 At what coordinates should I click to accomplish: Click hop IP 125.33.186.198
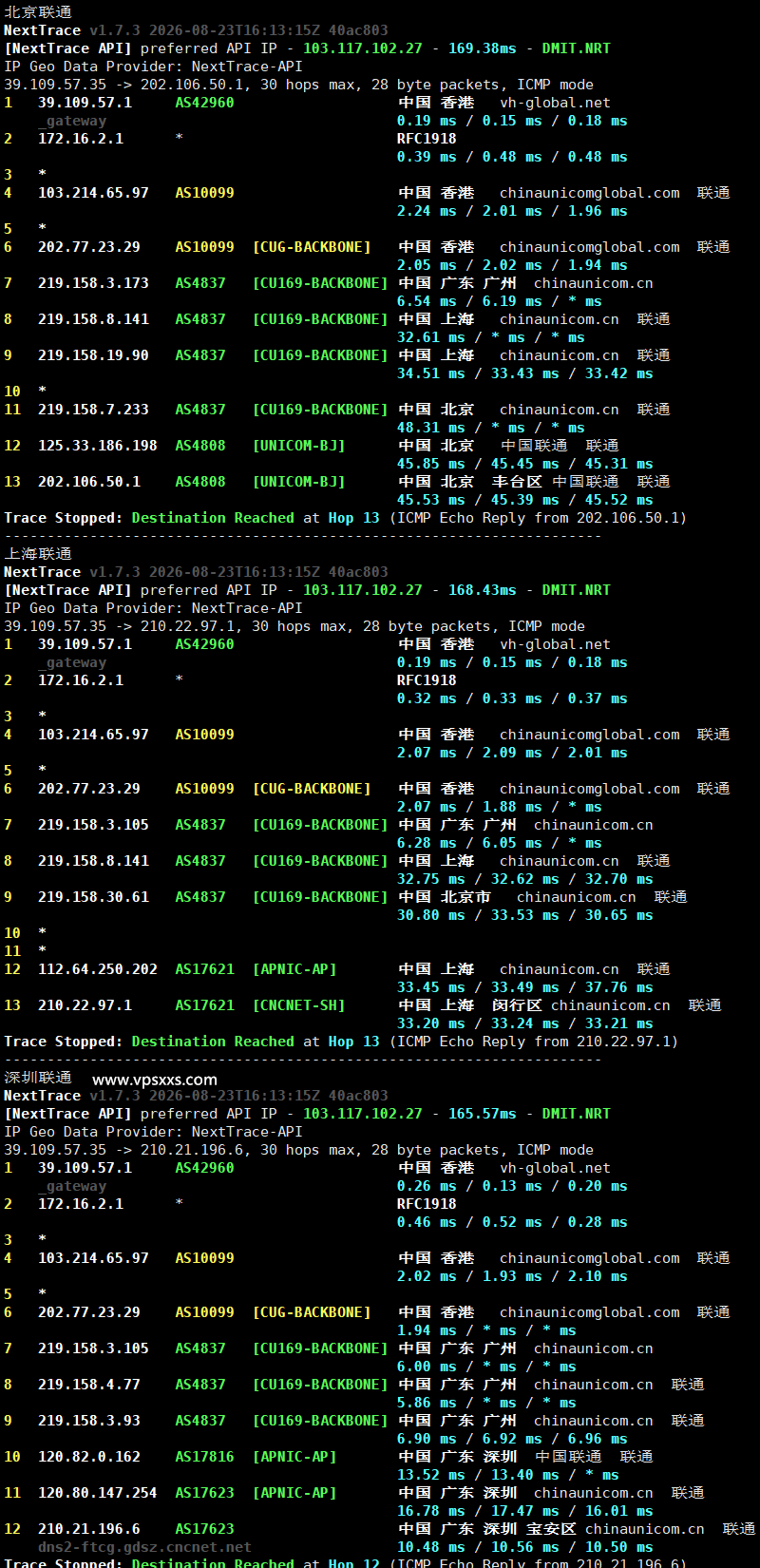pyautogui.click(x=98, y=446)
